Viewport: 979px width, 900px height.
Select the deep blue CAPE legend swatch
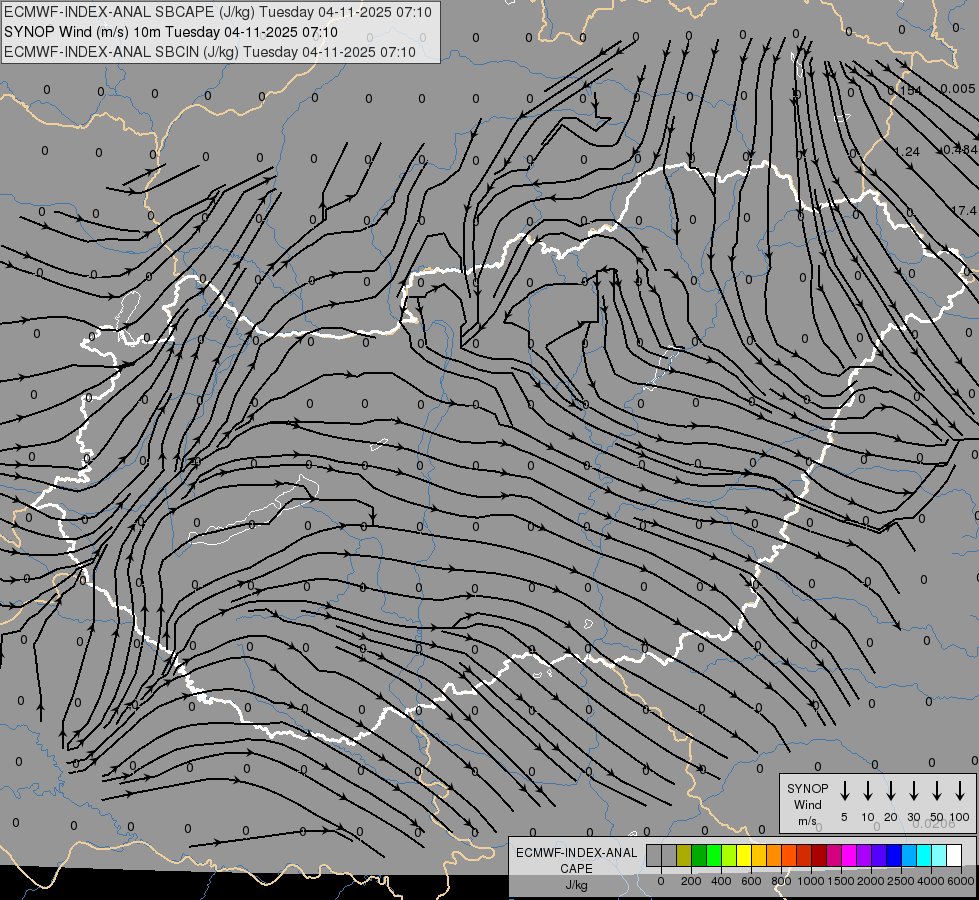[893, 856]
